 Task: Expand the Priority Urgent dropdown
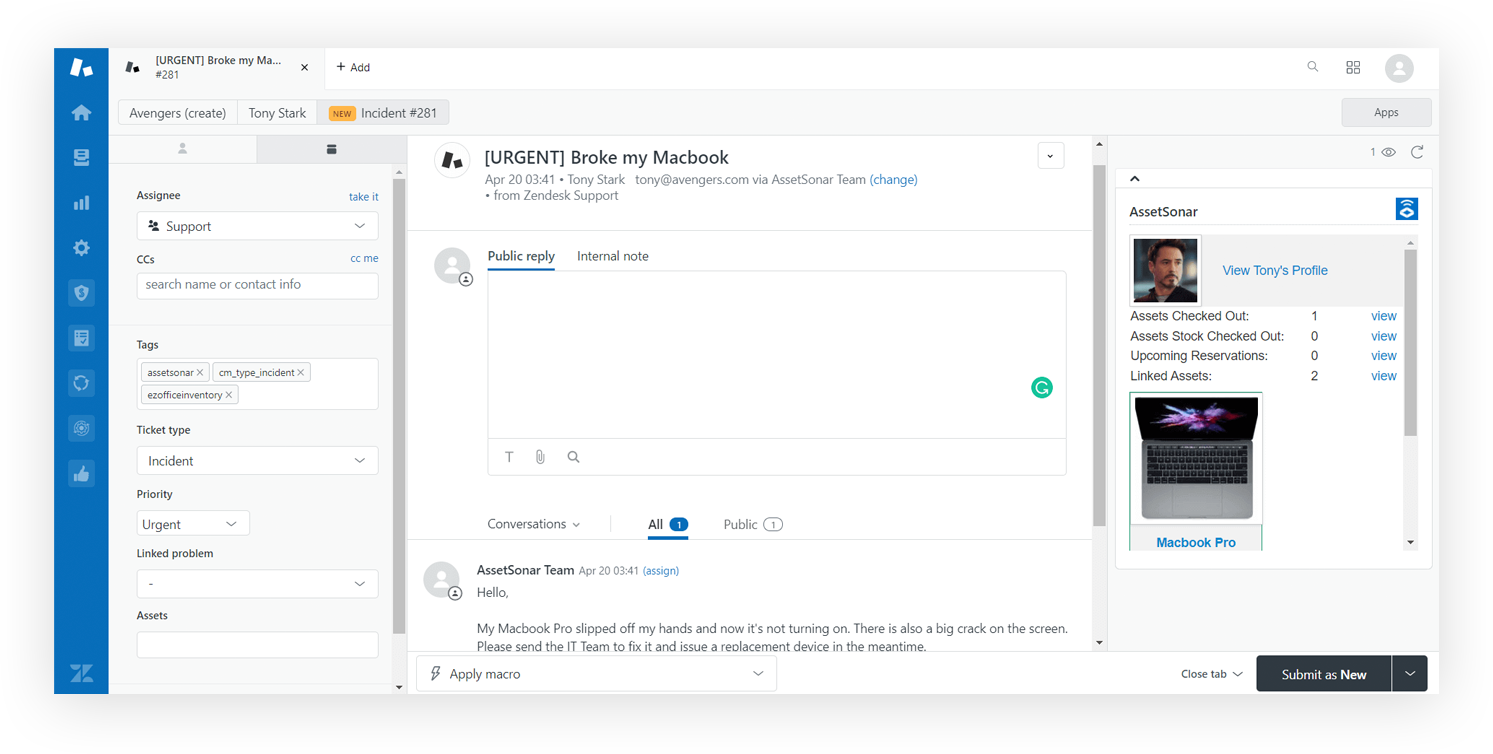[x=193, y=523]
